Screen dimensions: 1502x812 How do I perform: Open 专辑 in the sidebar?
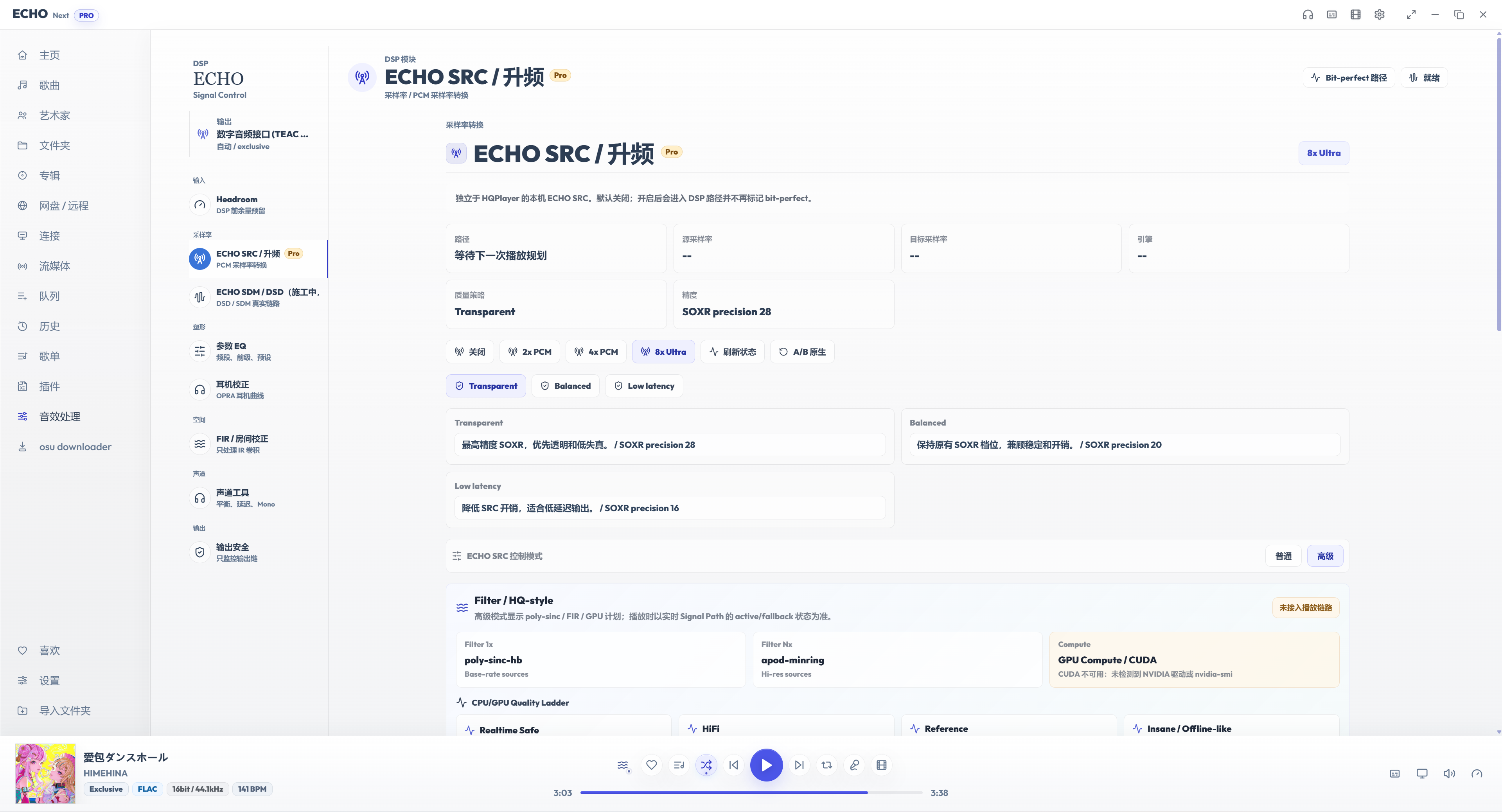(75, 176)
